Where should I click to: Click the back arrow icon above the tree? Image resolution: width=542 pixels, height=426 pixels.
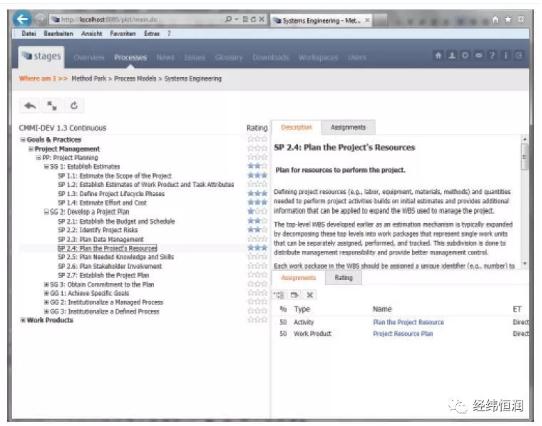30,105
